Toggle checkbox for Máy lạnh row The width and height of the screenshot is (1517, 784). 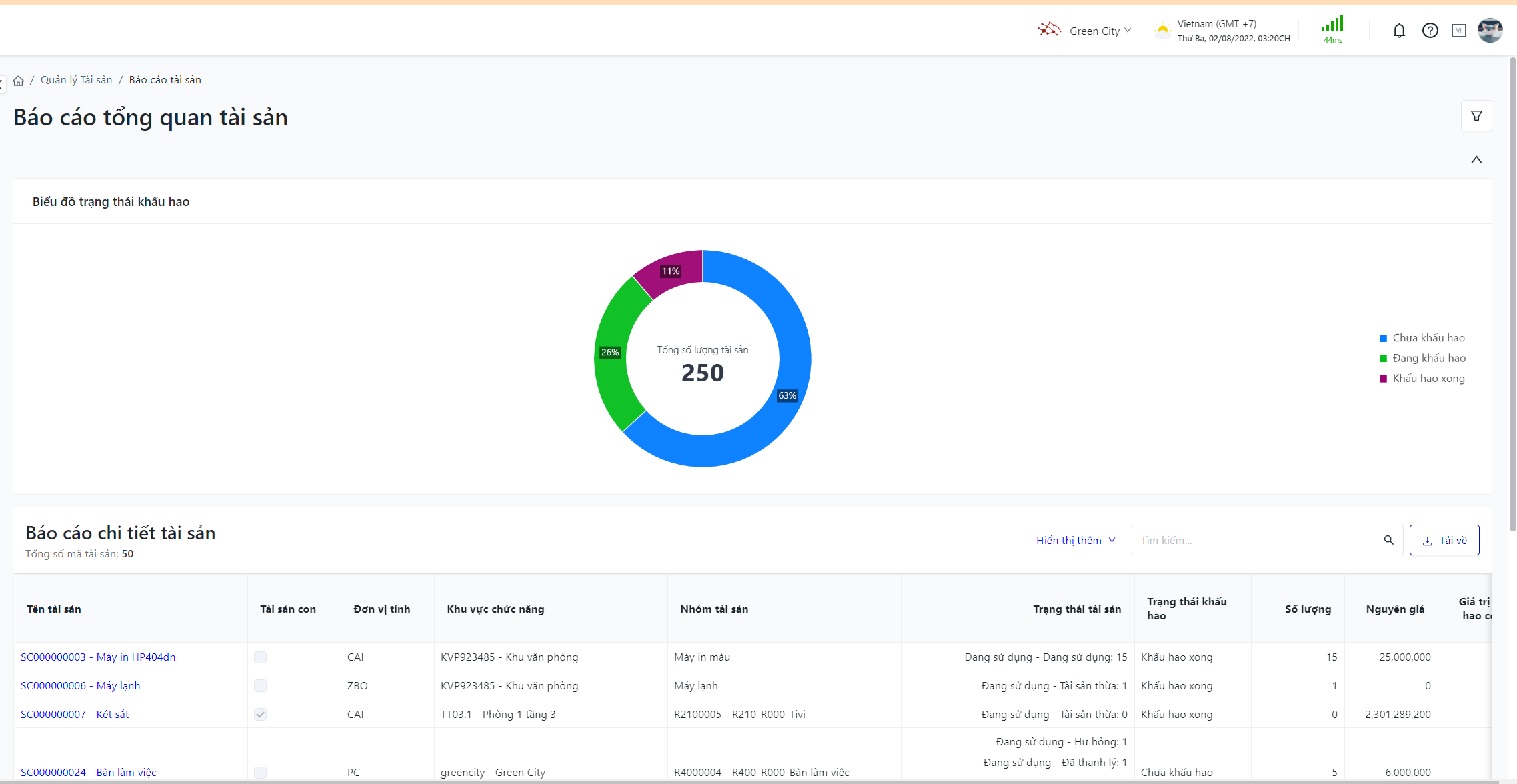point(260,686)
